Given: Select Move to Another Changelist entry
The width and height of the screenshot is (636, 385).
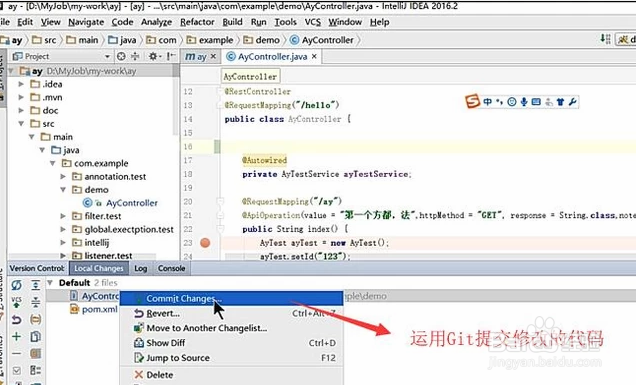Looking at the screenshot, I should tap(231, 328).
